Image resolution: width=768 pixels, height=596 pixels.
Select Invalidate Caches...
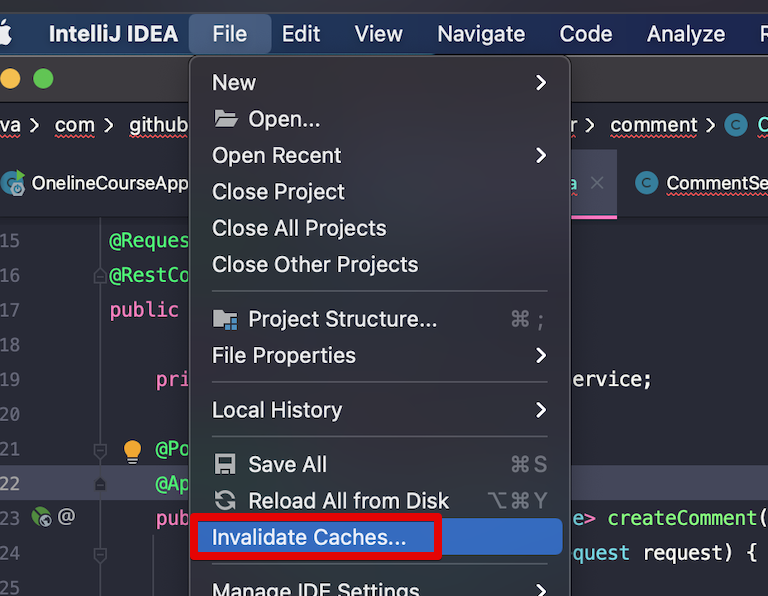[380, 537]
